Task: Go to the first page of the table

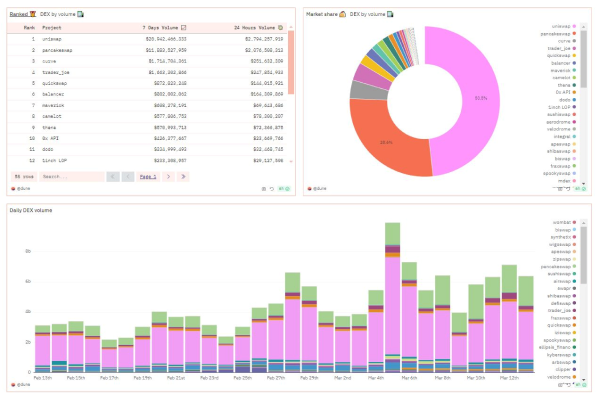Action: pos(112,176)
